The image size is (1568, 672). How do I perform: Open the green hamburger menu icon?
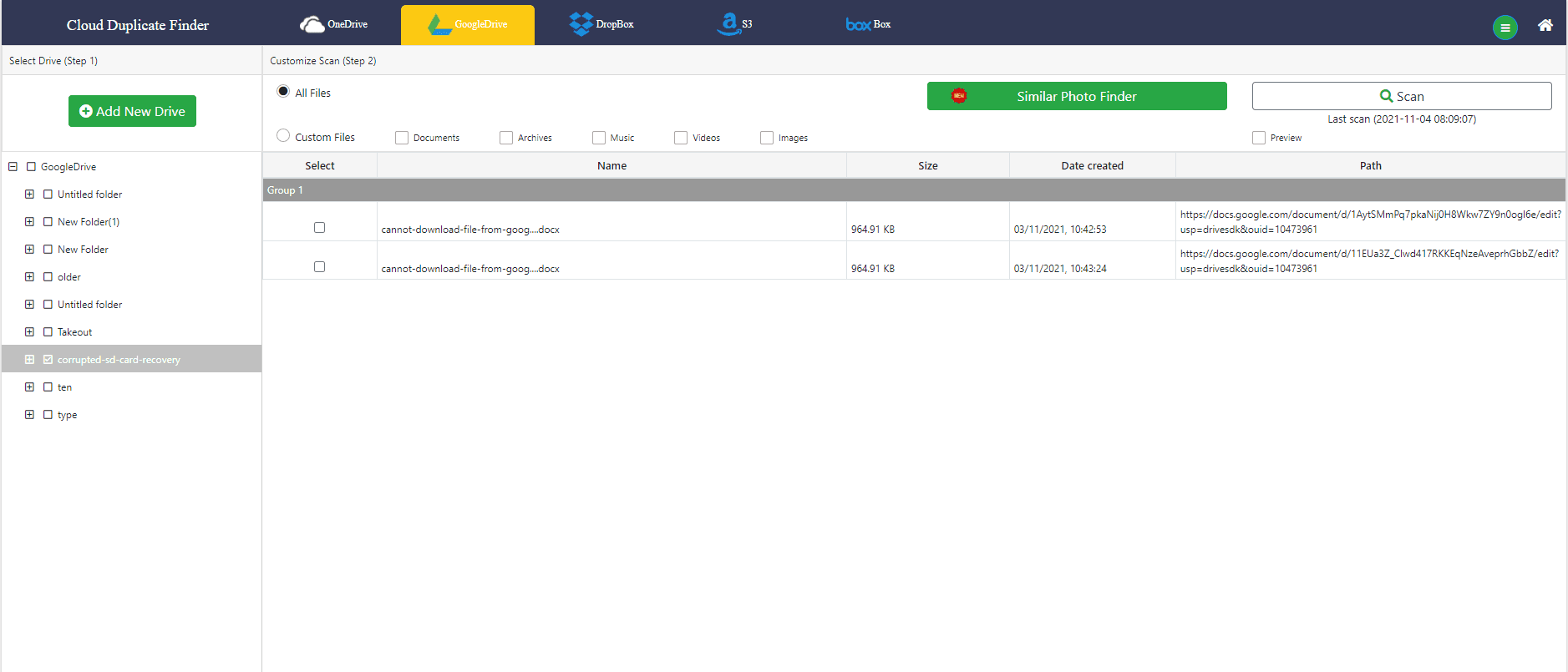(1505, 28)
